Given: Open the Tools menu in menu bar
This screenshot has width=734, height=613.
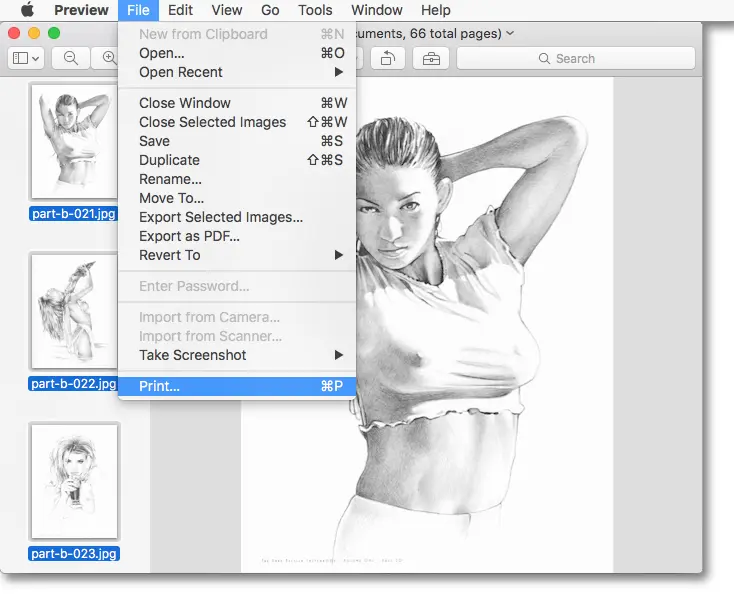Looking at the screenshot, I should pos(315,10).
